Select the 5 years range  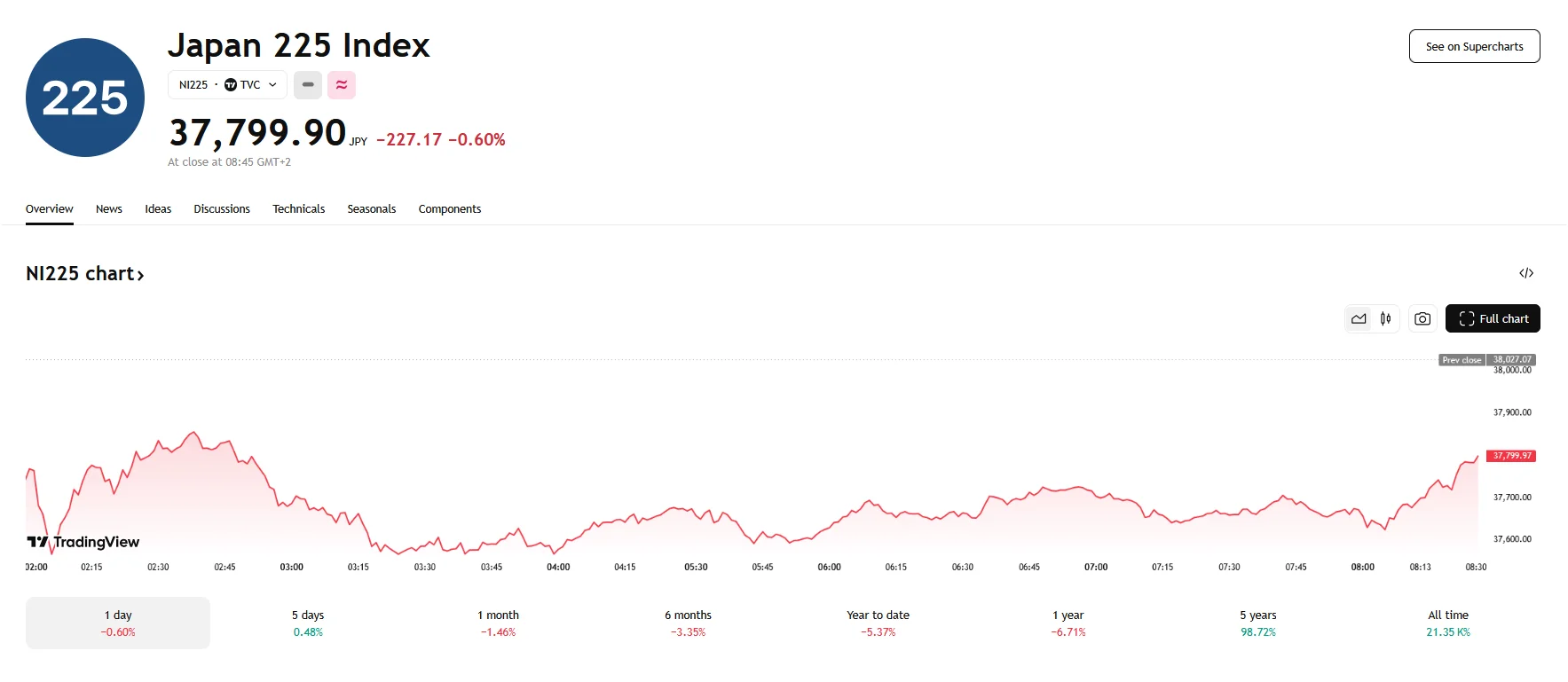click(1257, 623)
